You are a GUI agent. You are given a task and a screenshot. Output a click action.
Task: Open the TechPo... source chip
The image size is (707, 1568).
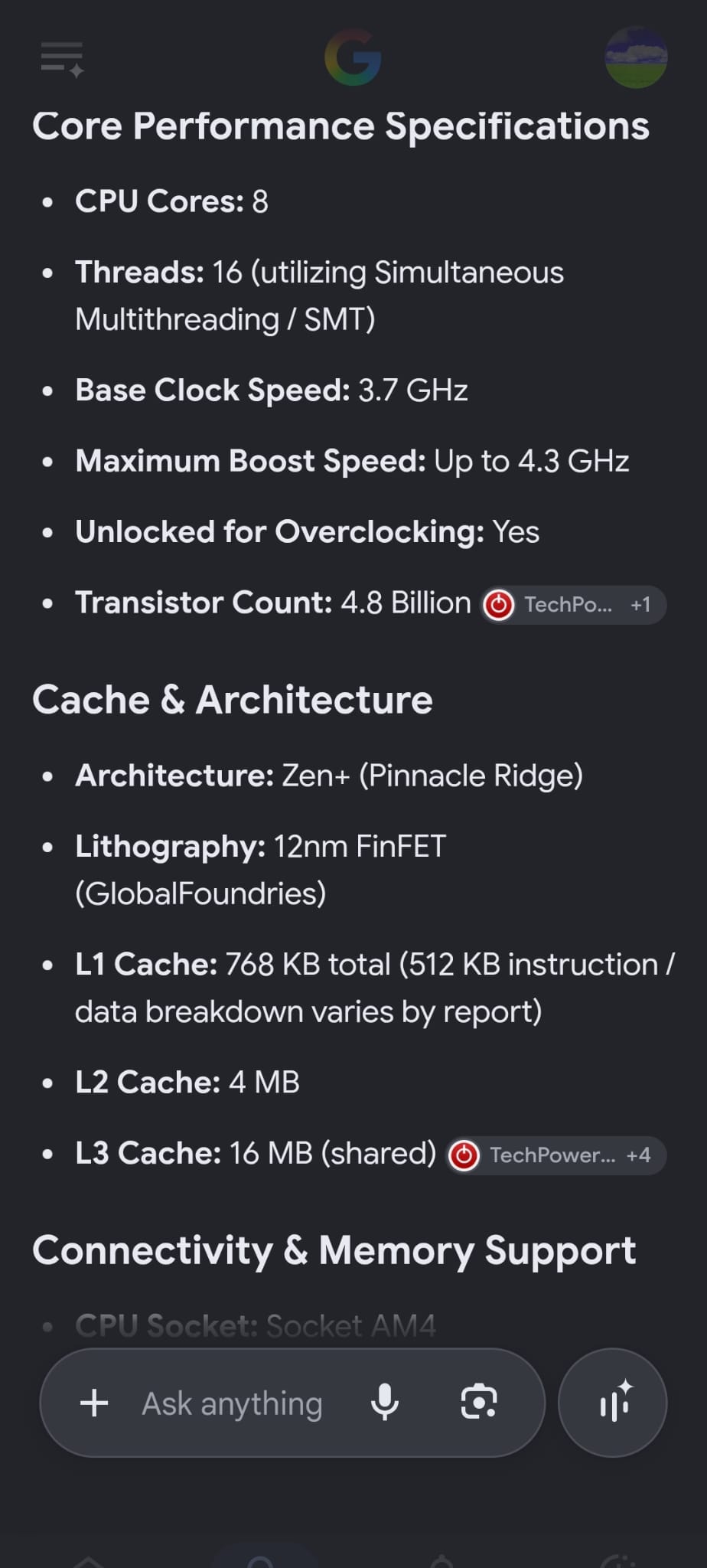click(574, 605)
